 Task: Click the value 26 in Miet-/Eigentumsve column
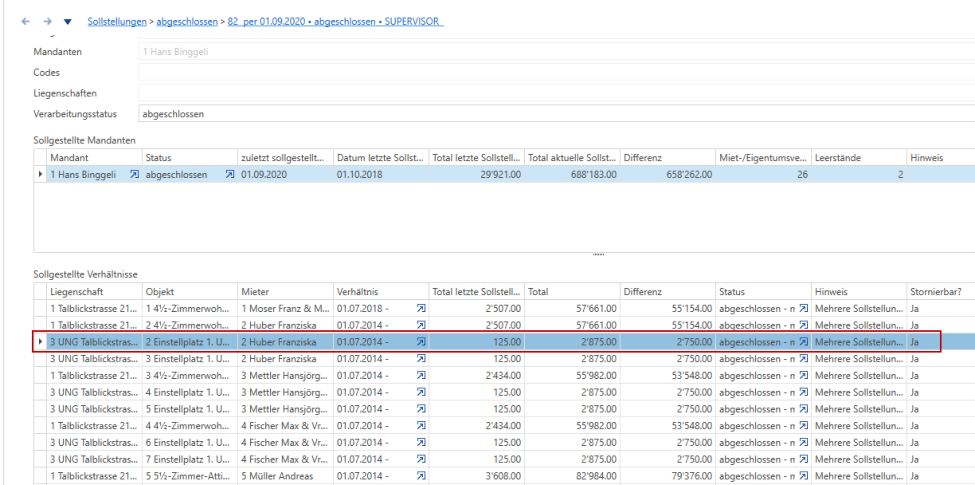click(x=763, y=175)
